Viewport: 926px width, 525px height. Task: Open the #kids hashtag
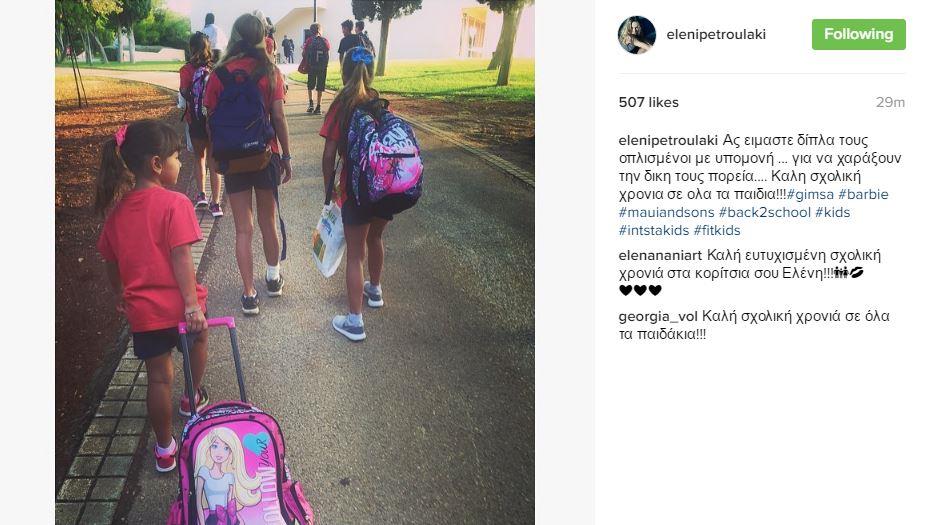[833, 212]
